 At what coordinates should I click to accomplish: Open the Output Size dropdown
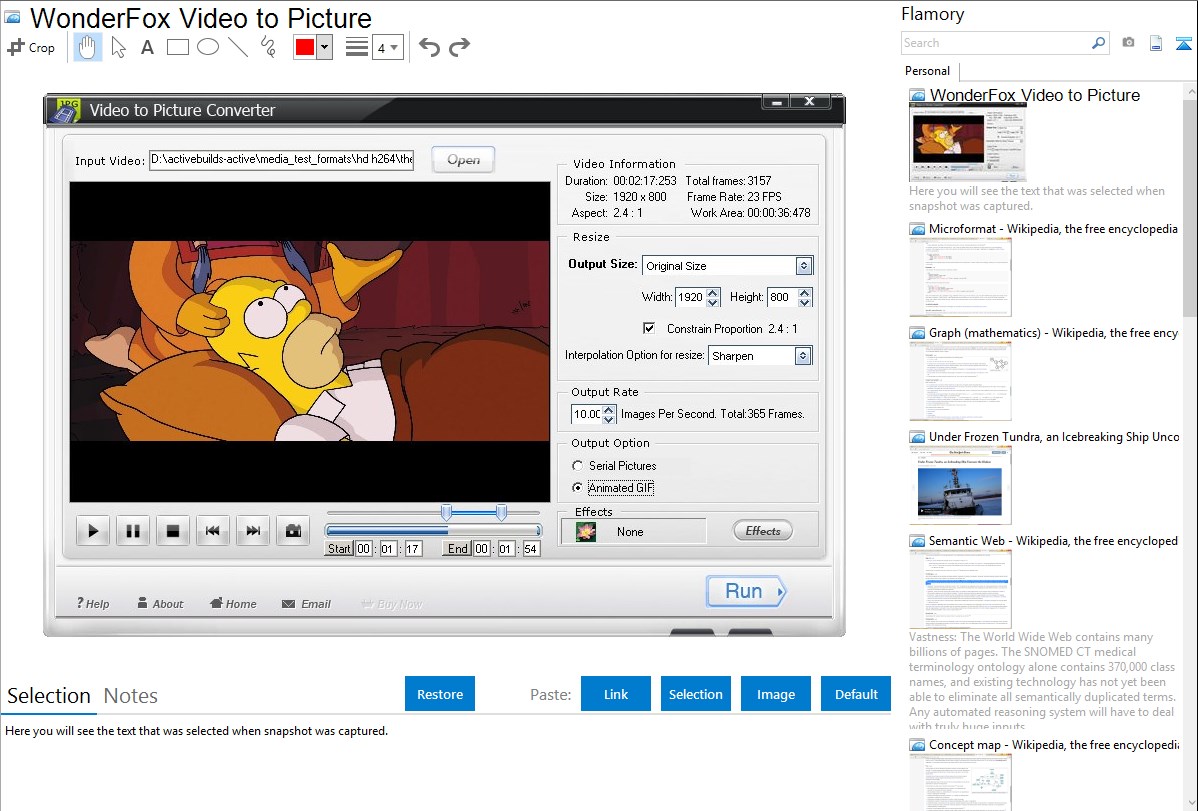(x=803, y=266)
